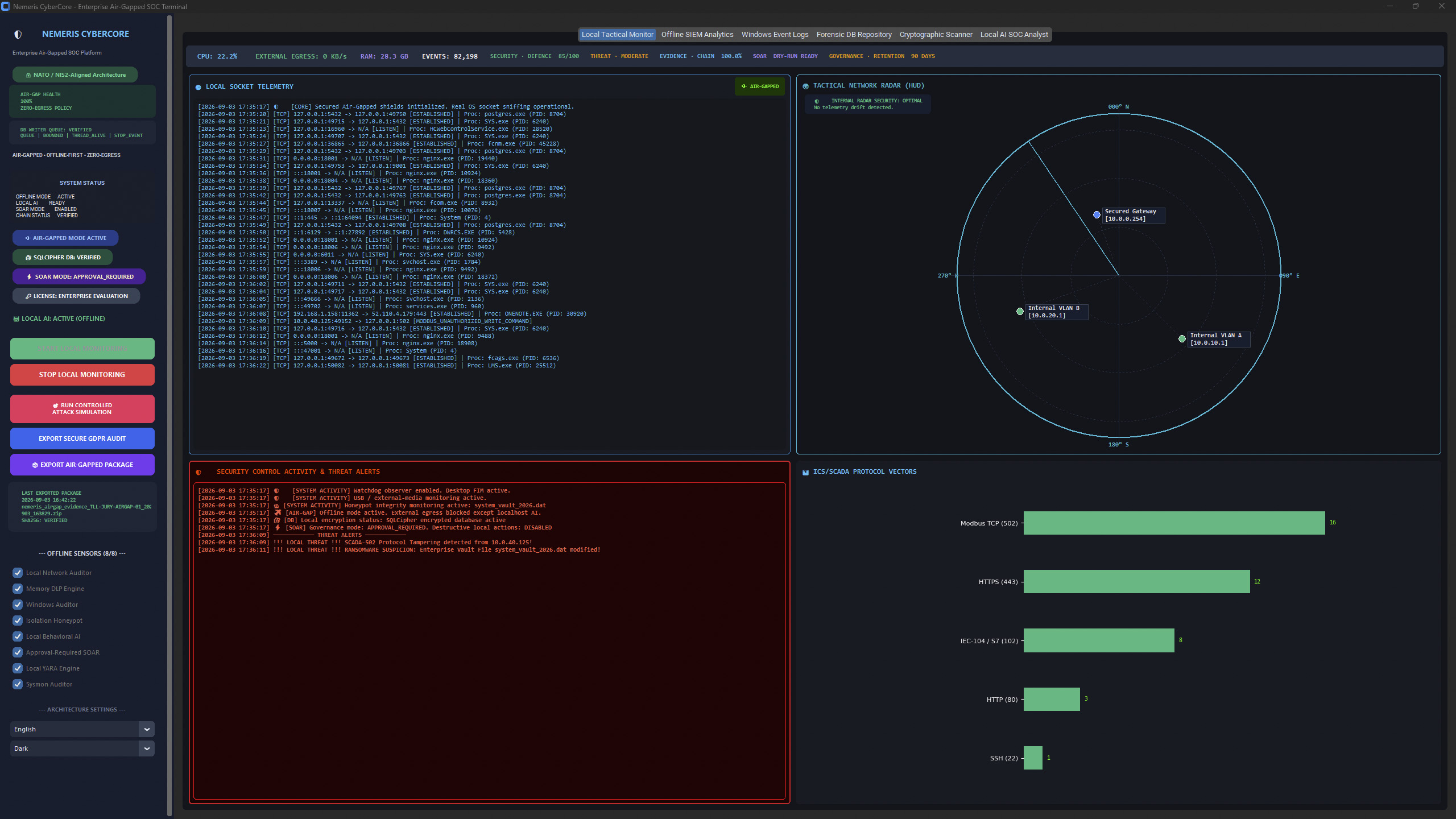This screenshot has width=1456, height=819.
Task: Click the dot icon next to LOCAL SOCKET TELEMETRY
Action: (x=198, y=87)
